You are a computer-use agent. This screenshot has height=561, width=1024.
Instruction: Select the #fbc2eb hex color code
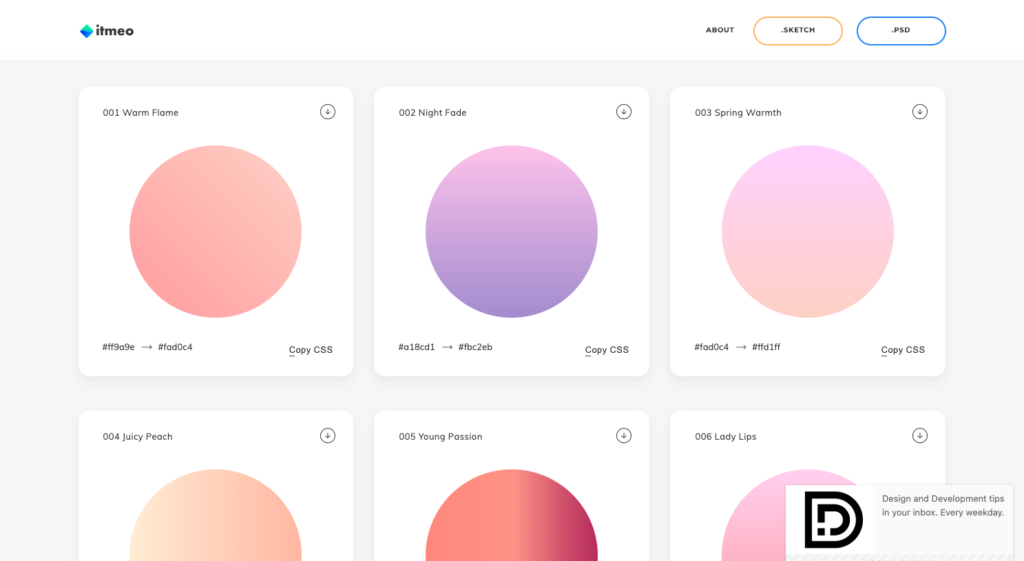pyautogui.click(x=475, y=347)
